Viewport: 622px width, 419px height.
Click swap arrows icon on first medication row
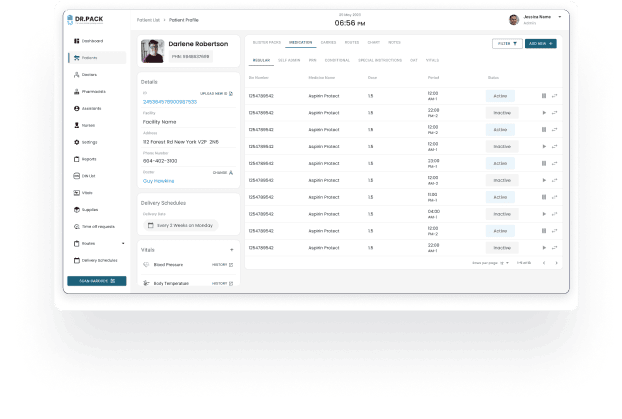click(555, 96)
